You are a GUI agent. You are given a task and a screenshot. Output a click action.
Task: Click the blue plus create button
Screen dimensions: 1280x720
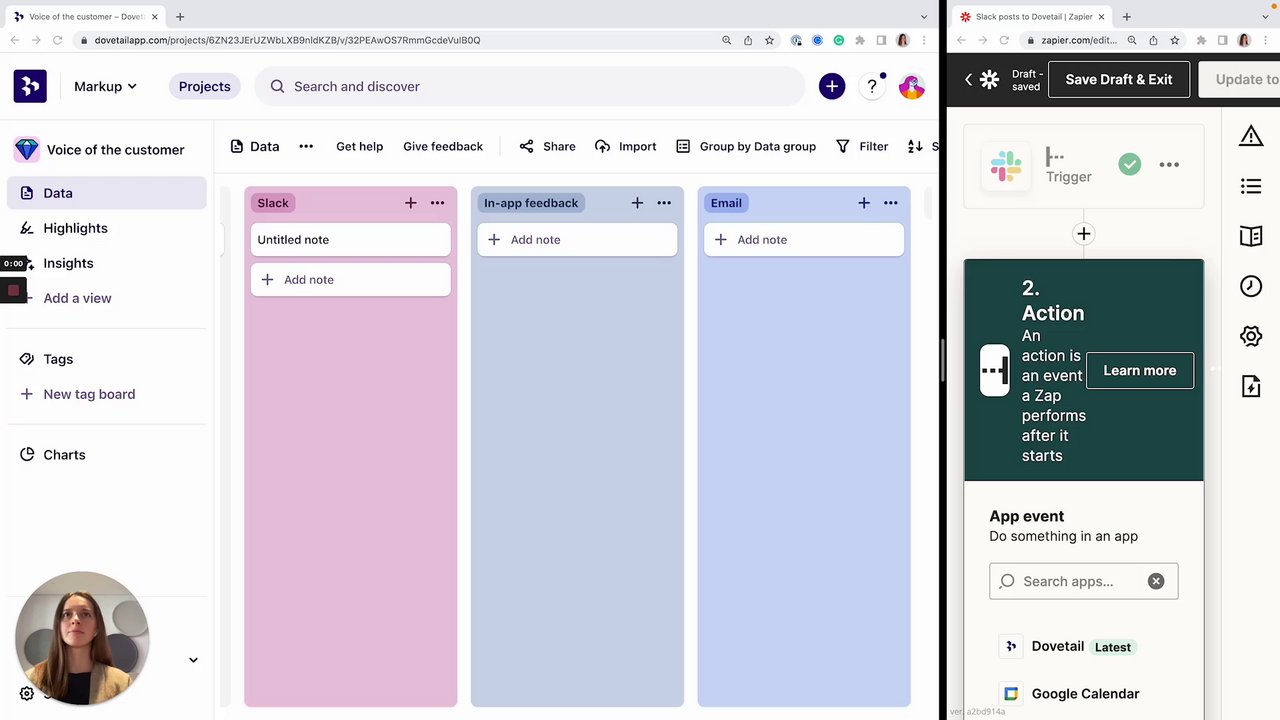pyautogui.click(x=832, y=86)
